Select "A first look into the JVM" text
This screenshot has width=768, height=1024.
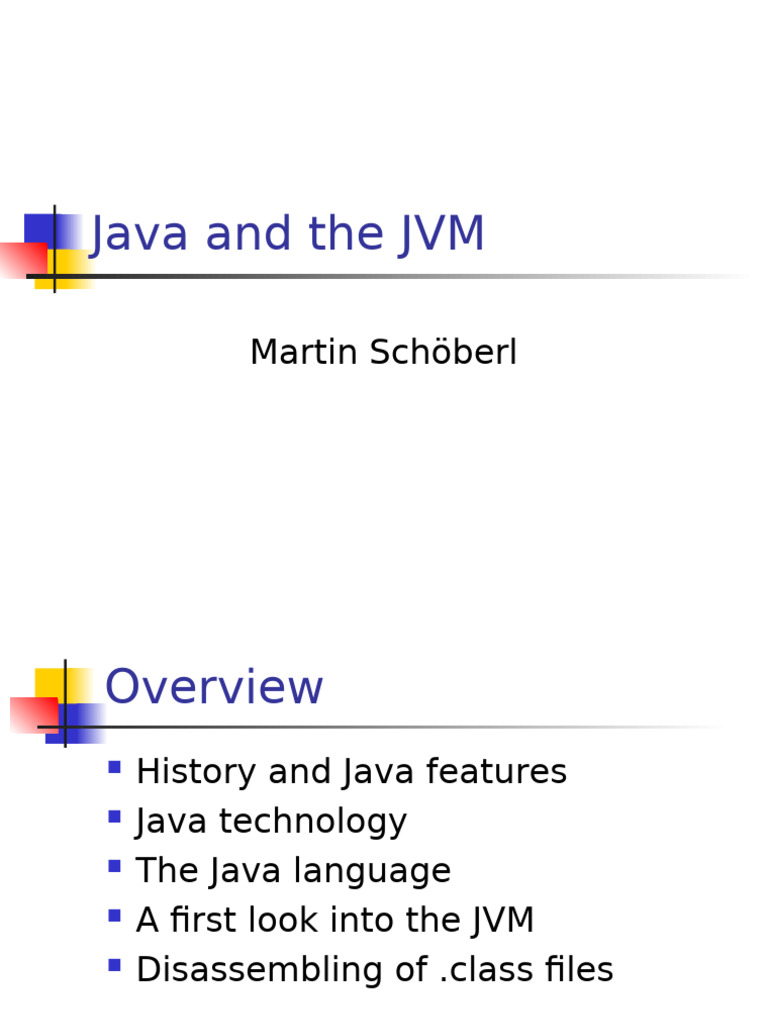pos(335,920)
